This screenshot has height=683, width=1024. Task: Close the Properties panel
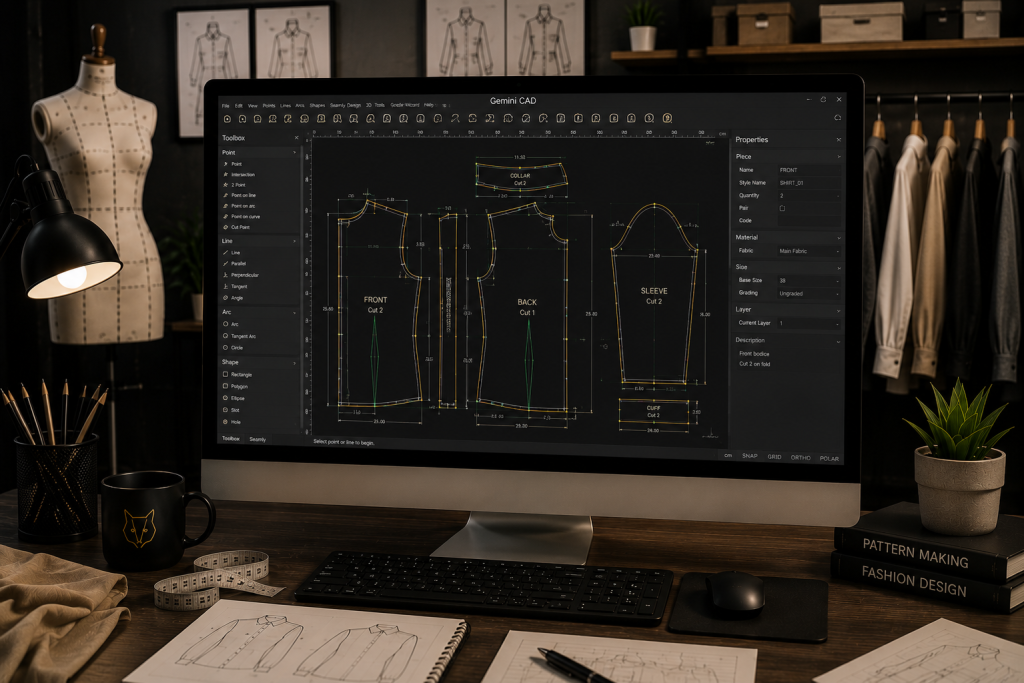point(839,140)
